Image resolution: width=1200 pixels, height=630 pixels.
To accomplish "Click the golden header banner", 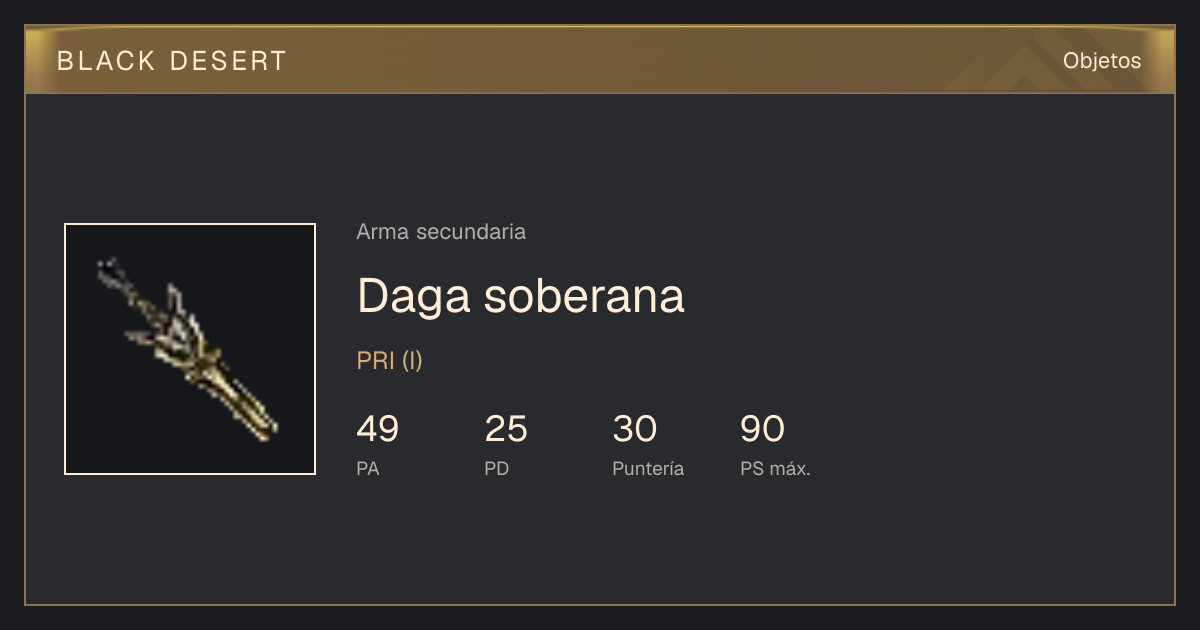I will tap(600, 60).
